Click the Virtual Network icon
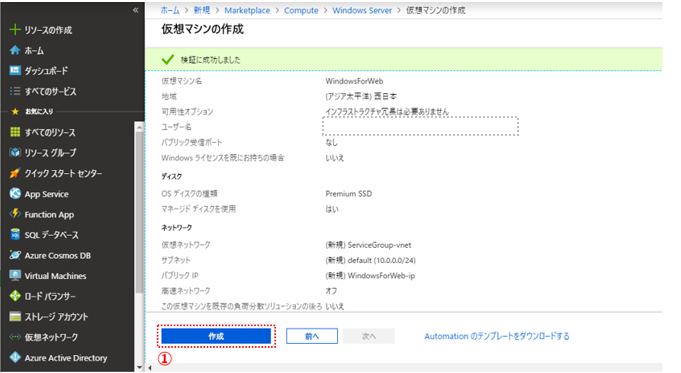 [x=15, y=337]
